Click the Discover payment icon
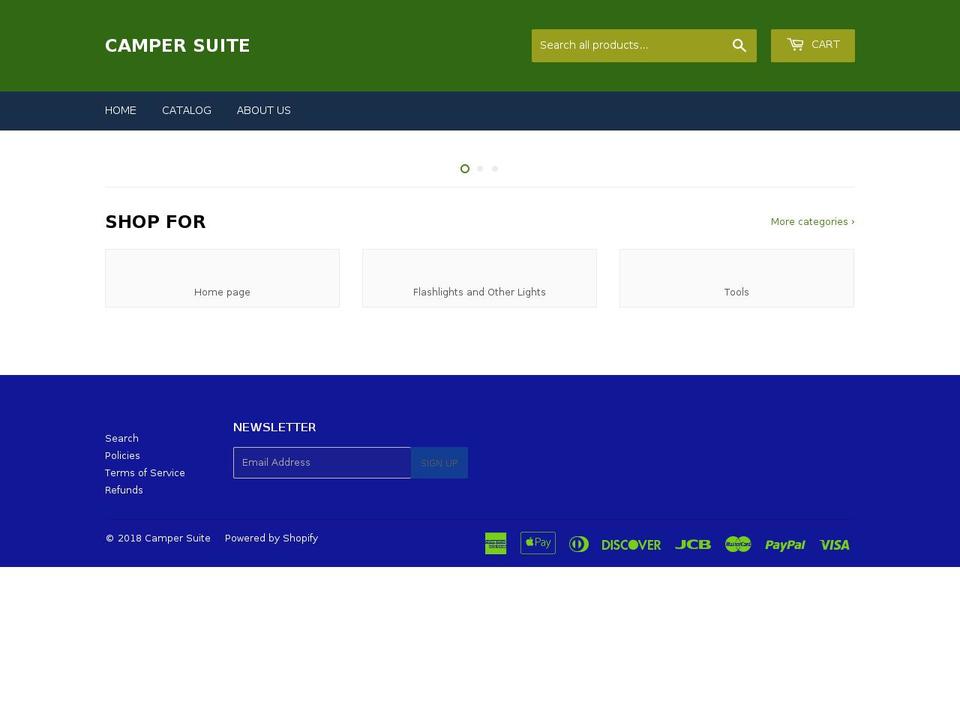 631,545
